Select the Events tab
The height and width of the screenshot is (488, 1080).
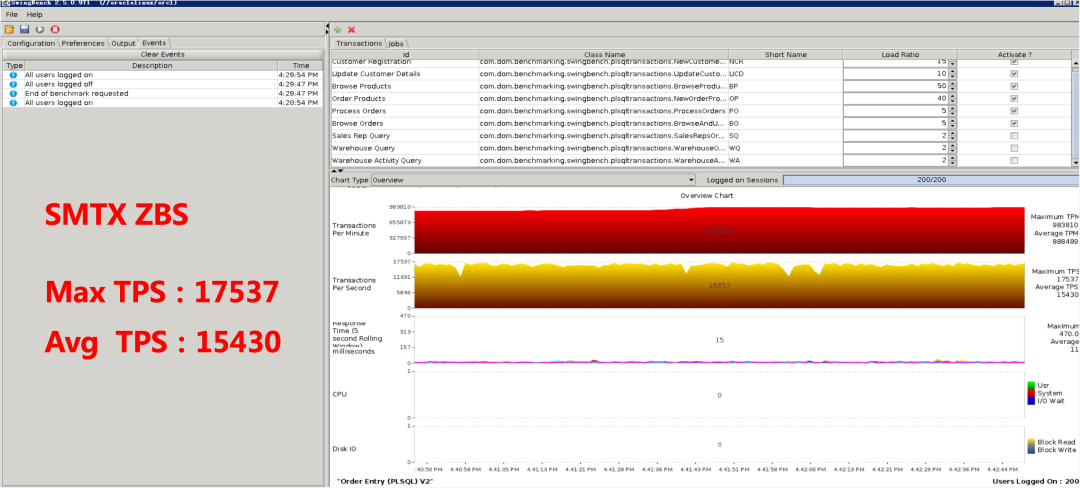pos(154,43)
